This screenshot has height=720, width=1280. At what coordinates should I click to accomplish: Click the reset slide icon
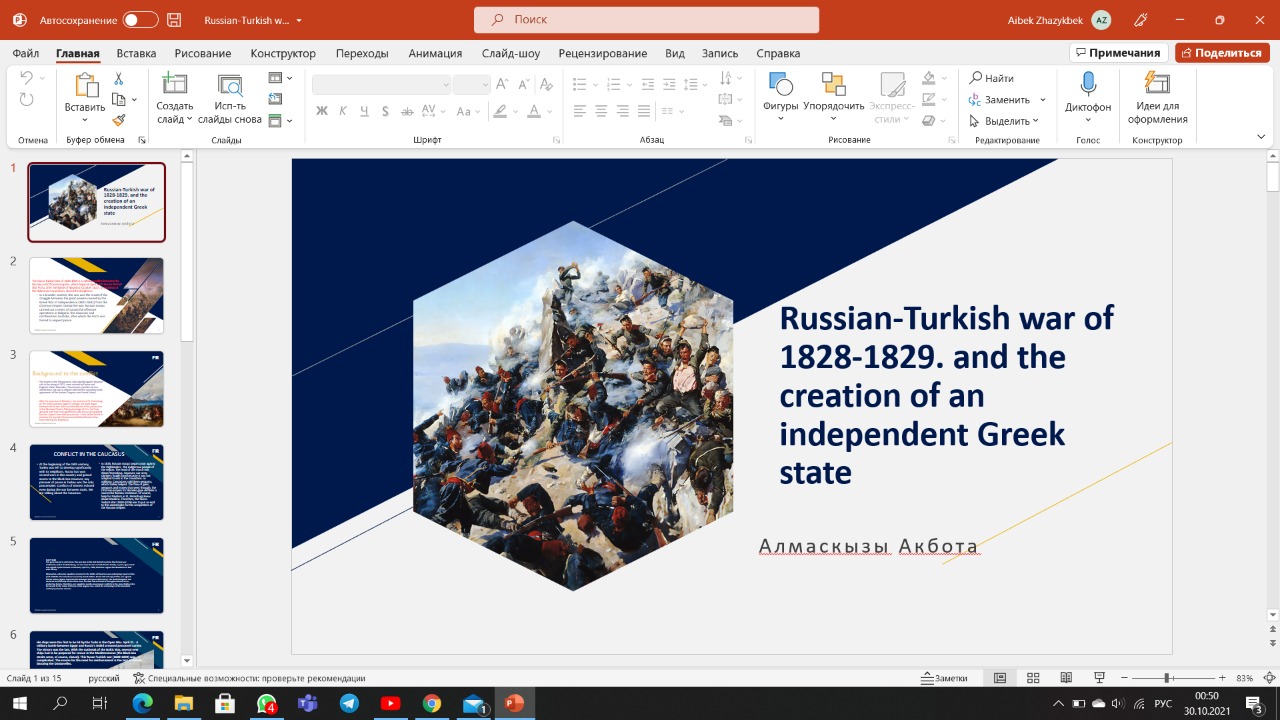pos(276,99)
